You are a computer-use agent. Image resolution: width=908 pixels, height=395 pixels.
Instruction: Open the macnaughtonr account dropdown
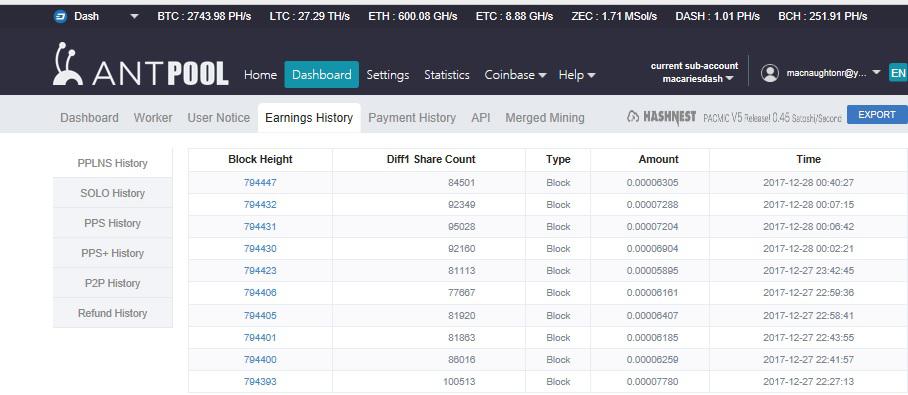coord(833,73)
